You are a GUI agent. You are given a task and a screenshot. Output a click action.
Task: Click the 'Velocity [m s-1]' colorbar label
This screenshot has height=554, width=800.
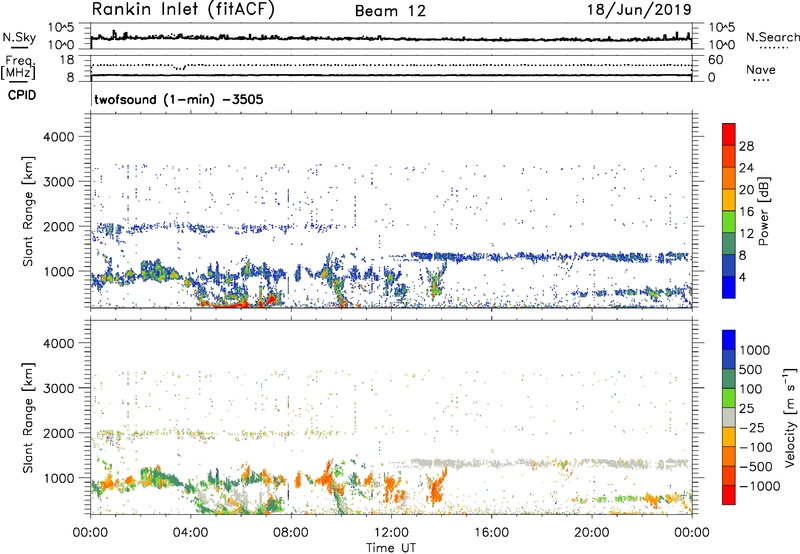790,417
